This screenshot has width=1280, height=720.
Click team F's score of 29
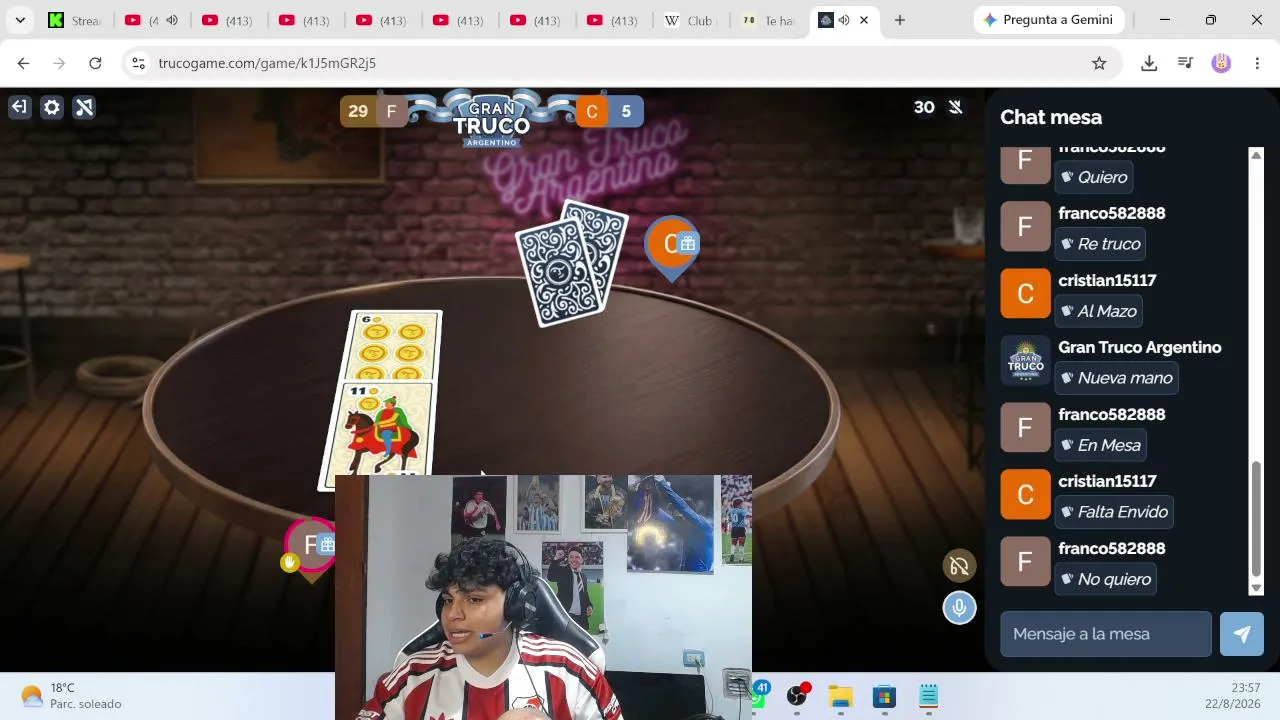[358, 111]
